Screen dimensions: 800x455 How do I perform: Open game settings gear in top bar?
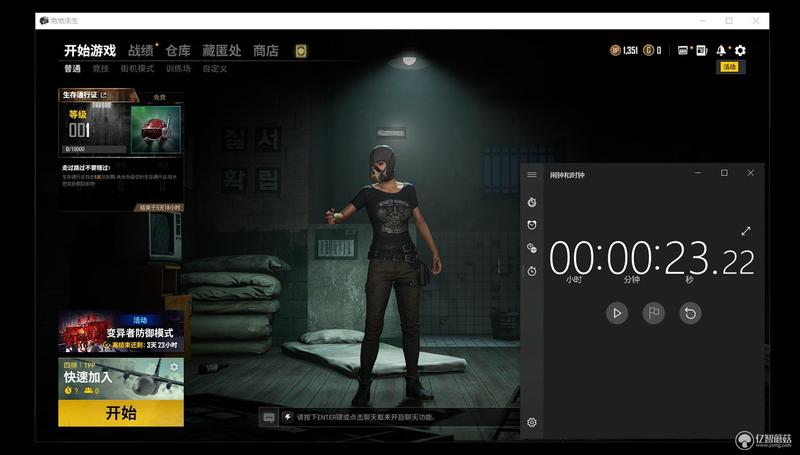click(740, 50)
